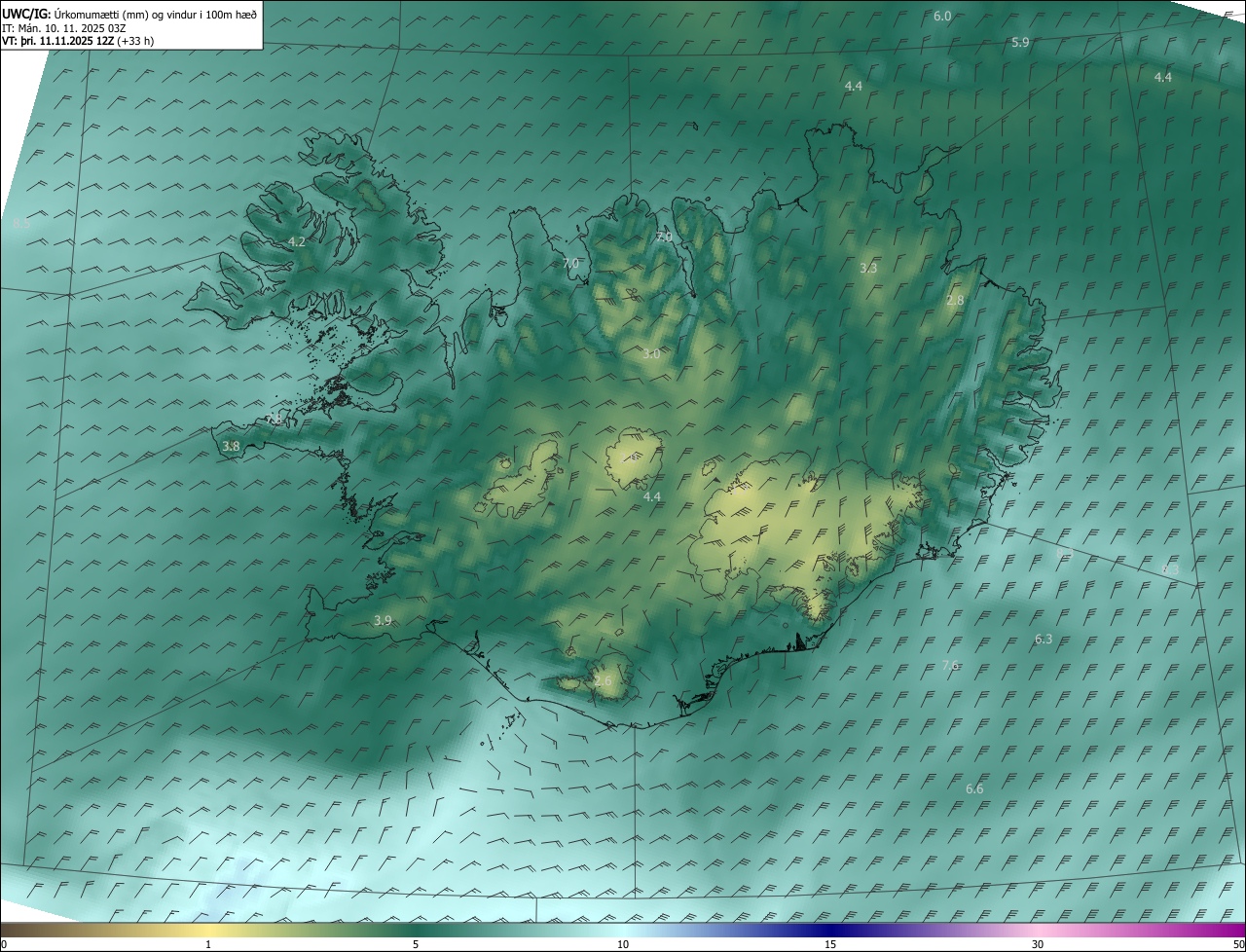Image resolution: width=1246 pixels, height=952 pixels.
Task: Select the 7.6 value off the southeast coast
Action: point(951,666)
